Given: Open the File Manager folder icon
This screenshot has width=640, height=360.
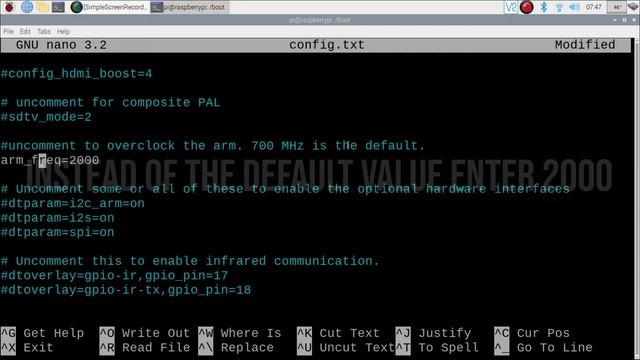Looking at the screenshot, I should pos(43,7).
